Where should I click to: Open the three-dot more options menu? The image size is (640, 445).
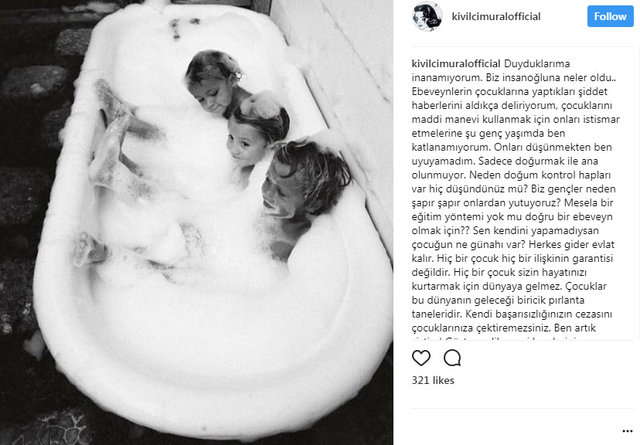pyautogui.click(x=628, y=431)
